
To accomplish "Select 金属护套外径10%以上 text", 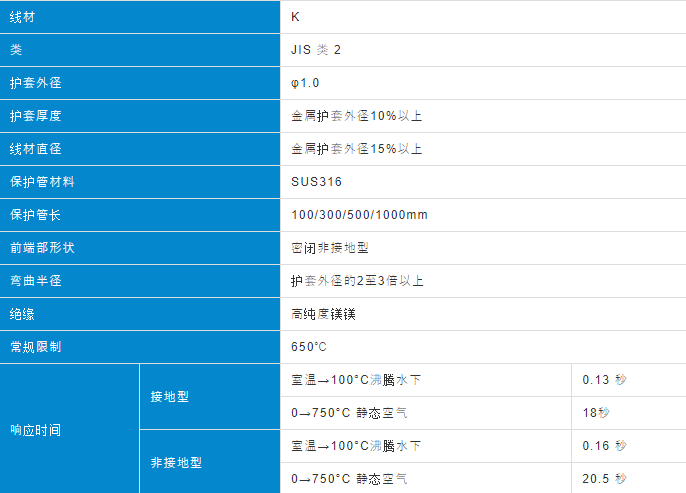I will tap(357, 116).
